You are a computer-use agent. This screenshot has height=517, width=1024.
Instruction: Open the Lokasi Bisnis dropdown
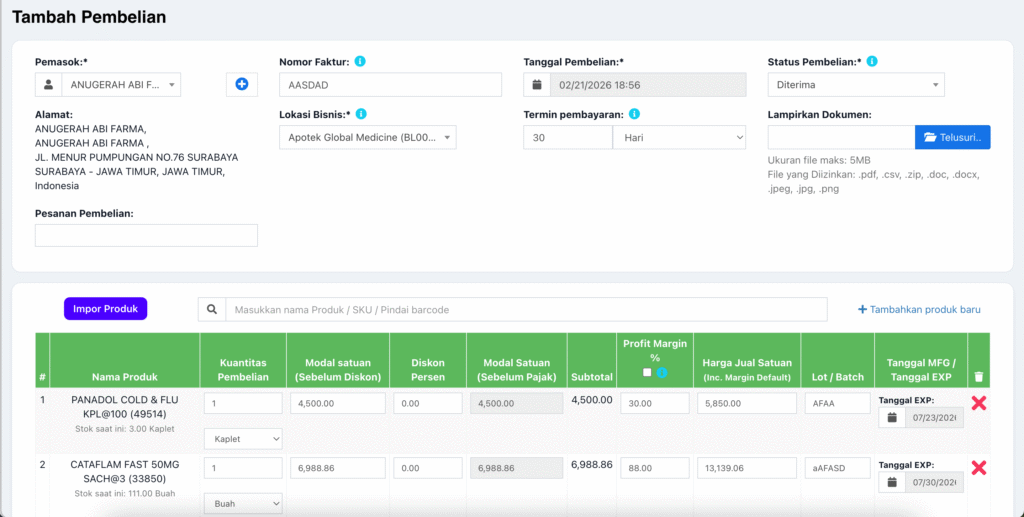click(367, 137)
